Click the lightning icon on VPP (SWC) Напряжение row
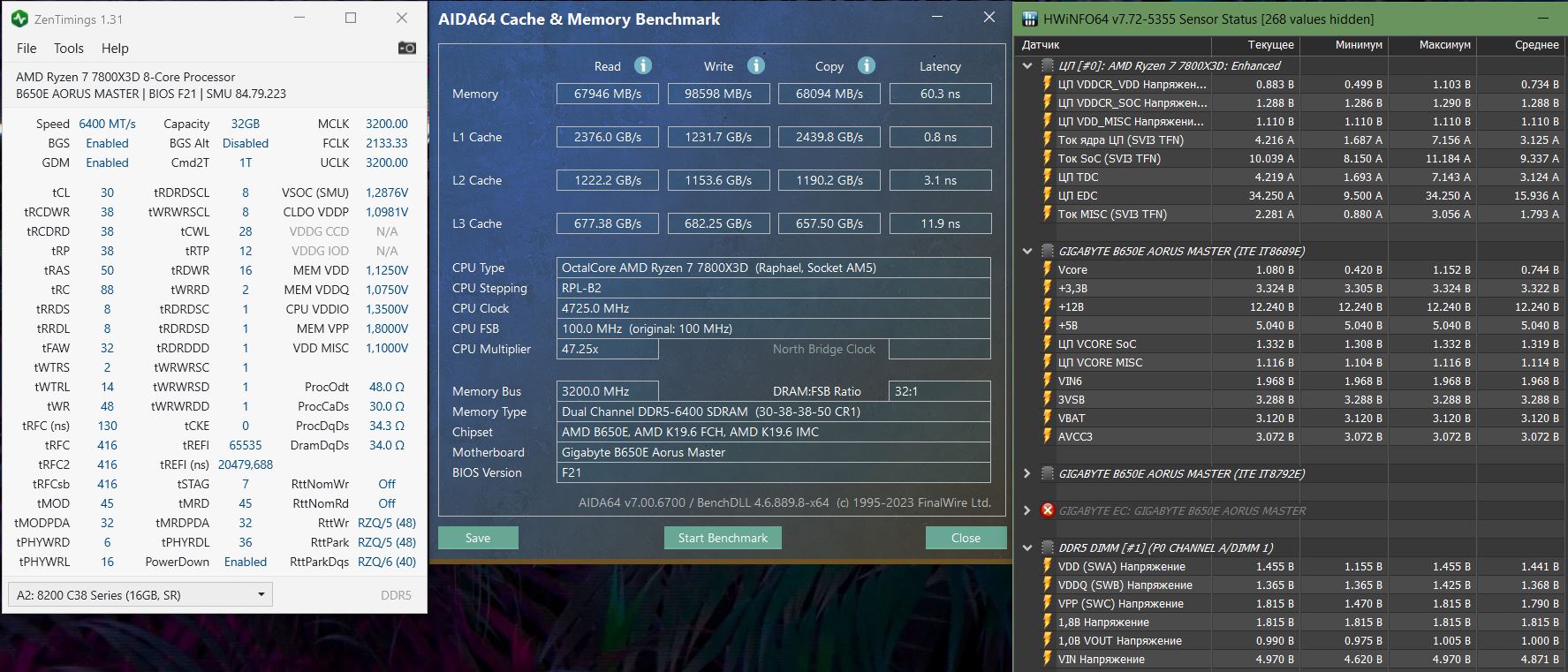Viewport: 1568px width, 672px height. click(x=1048, y=603)
